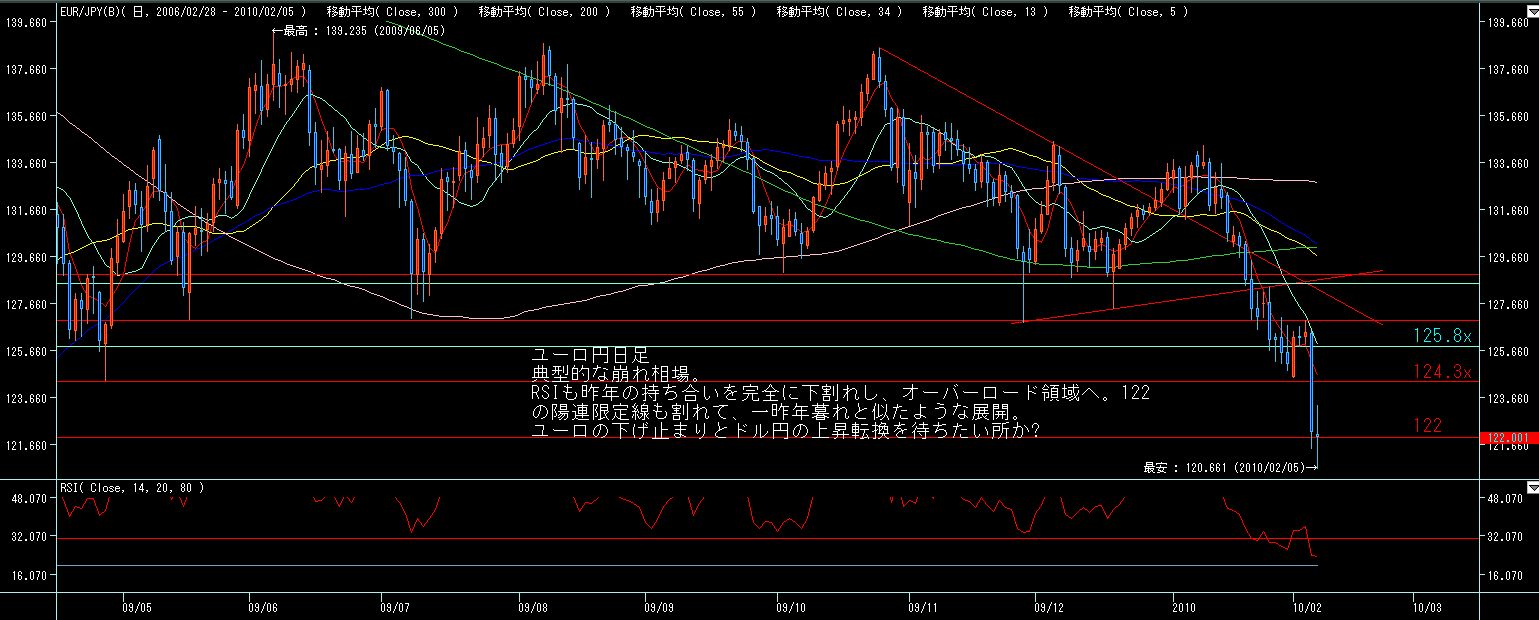The width and height of the screenshot is (1539, 620).
Task: Select the 移動平均( Close, 13 ) indicator label
Action: click(x=985, y=11)
